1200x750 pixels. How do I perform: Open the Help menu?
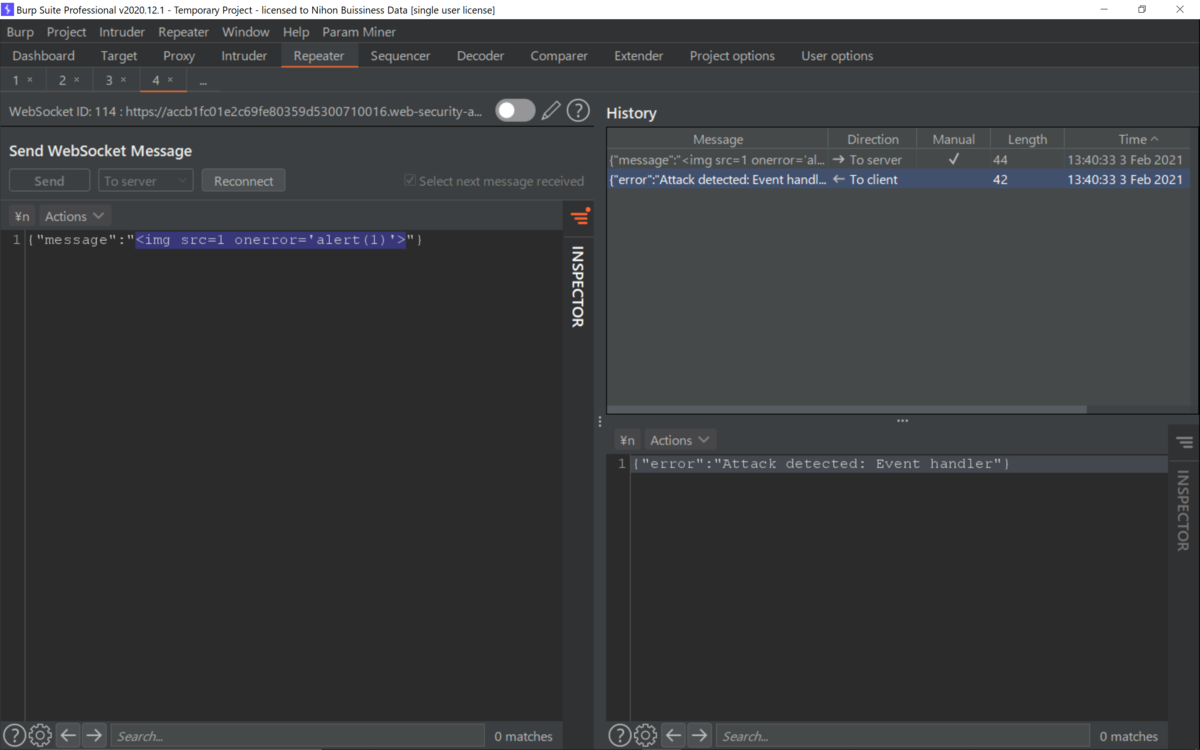click(296, 32)
